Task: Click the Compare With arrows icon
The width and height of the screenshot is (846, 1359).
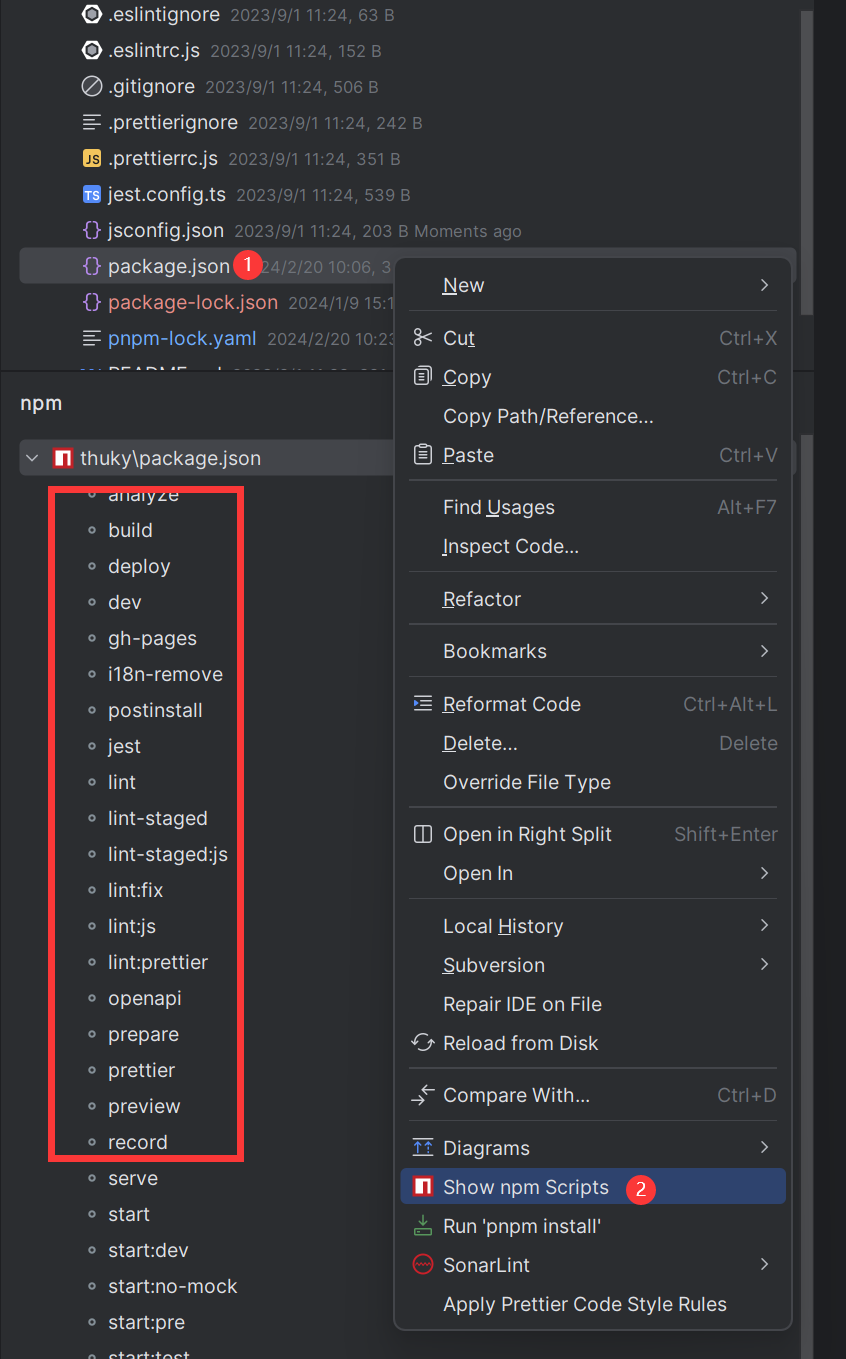Action: click(423, 1096)
